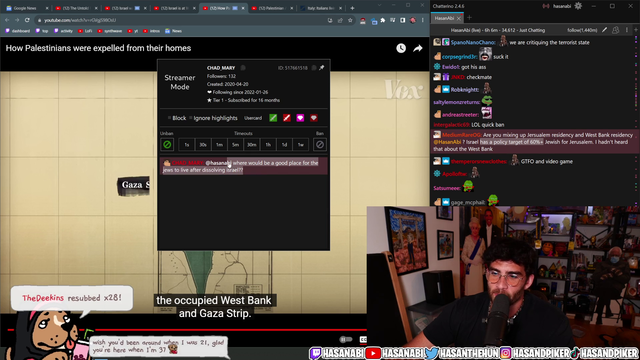Click the green unban icon in usercard

167,144
